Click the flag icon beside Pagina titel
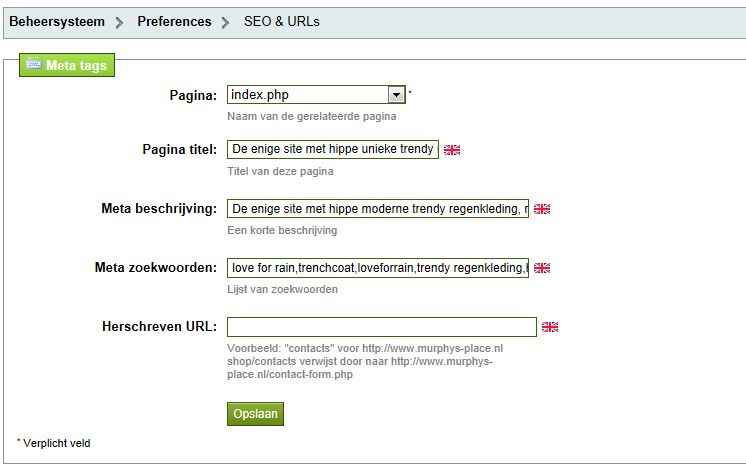The height and width of the screenshot is (467, 746). (452, 150)
